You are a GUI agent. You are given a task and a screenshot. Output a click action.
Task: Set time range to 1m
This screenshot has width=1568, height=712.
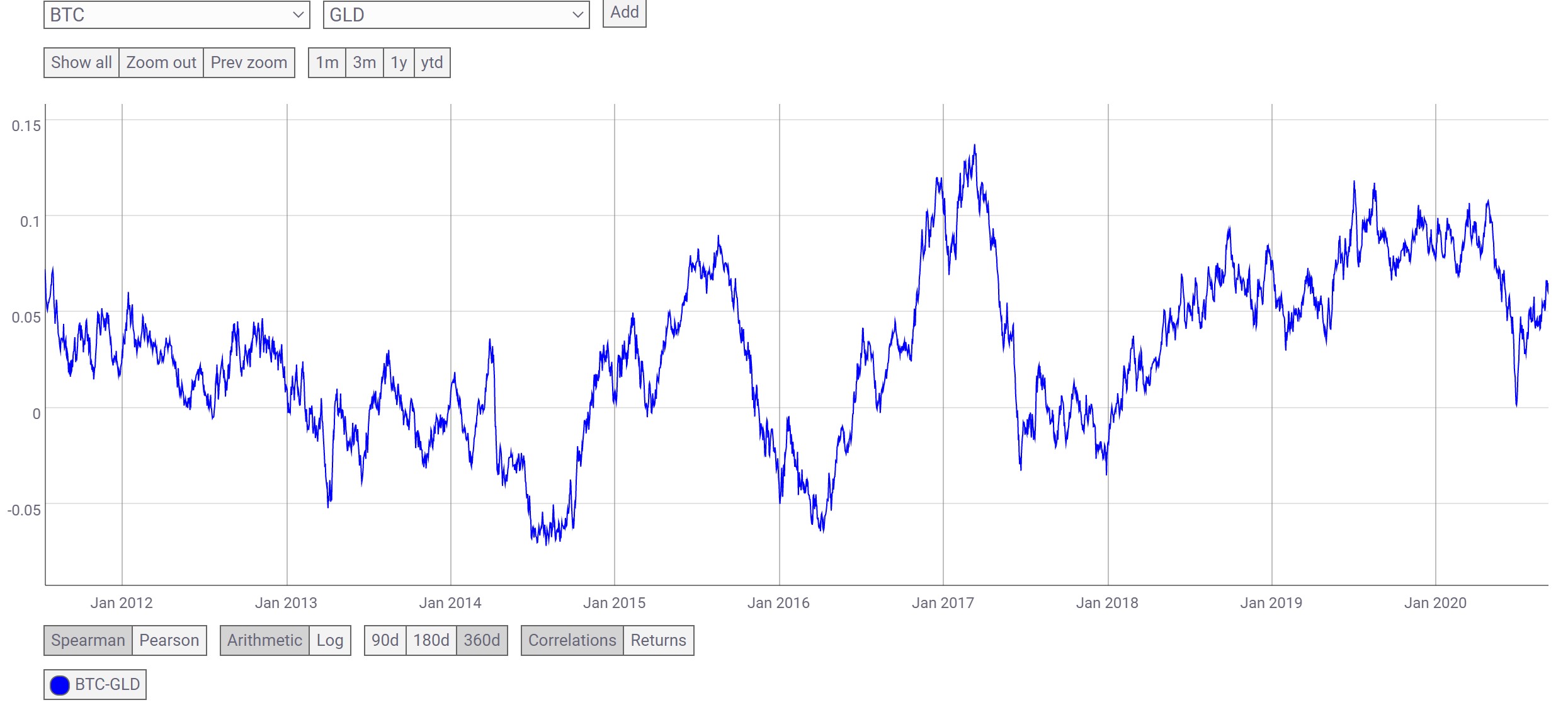pyautogui.click(x=327, y=63)
